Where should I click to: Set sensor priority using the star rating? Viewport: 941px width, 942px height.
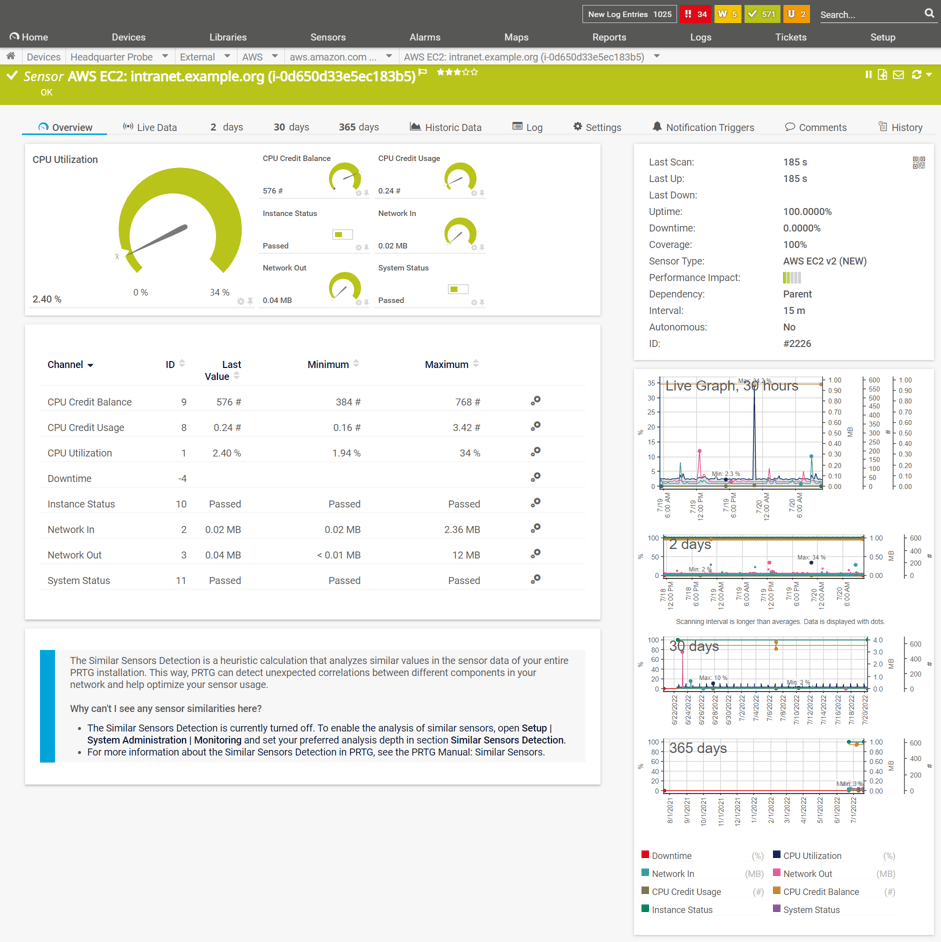click(455, 71)
